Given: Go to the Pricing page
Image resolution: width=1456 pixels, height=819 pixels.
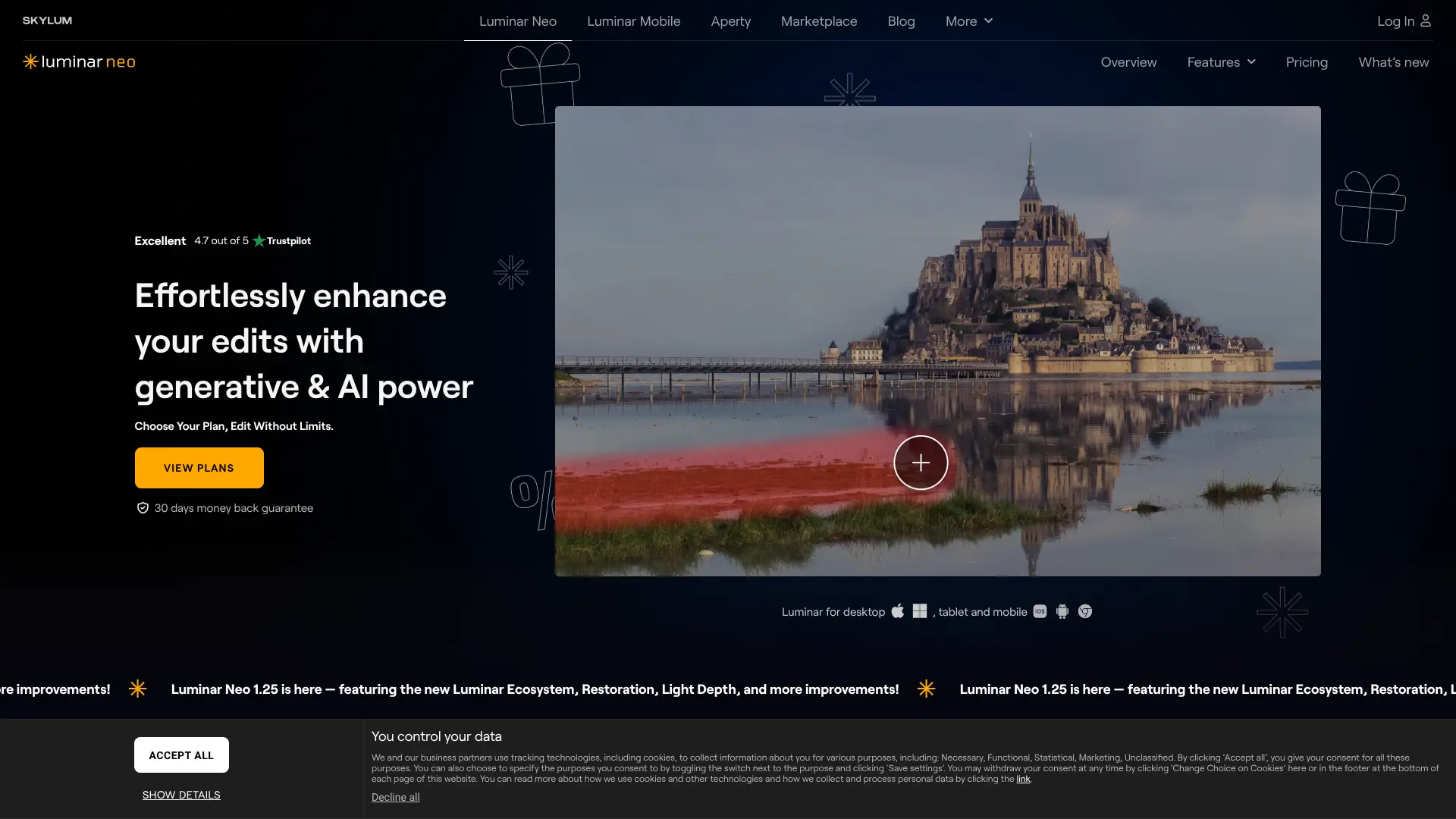Looking at the screenshot, I should (x=1307, y=62).
